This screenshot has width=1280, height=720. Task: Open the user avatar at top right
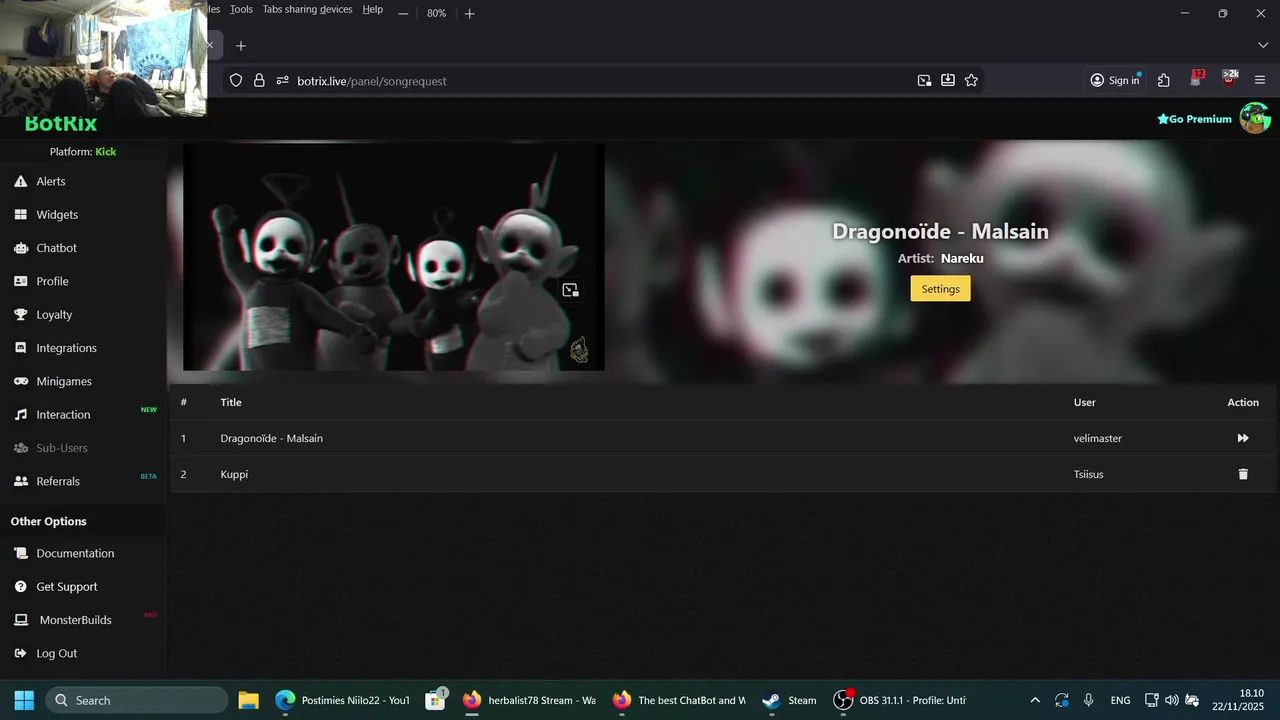[1255, 118]
